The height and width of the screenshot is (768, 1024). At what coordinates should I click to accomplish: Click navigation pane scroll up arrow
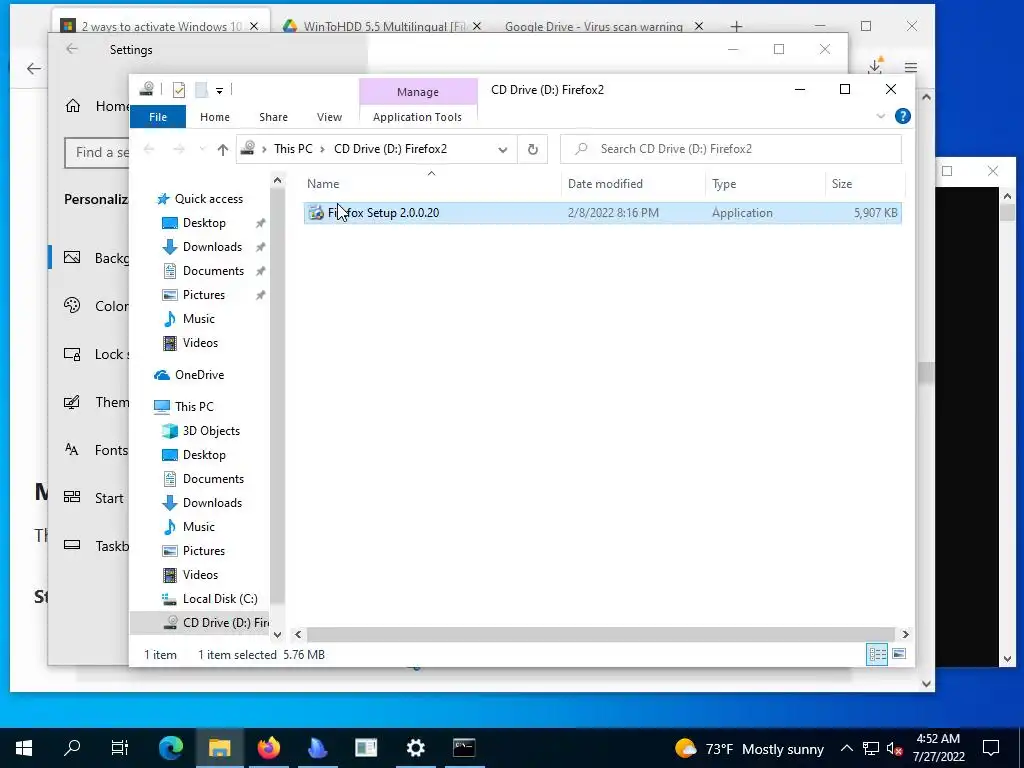tap(278, 180)
